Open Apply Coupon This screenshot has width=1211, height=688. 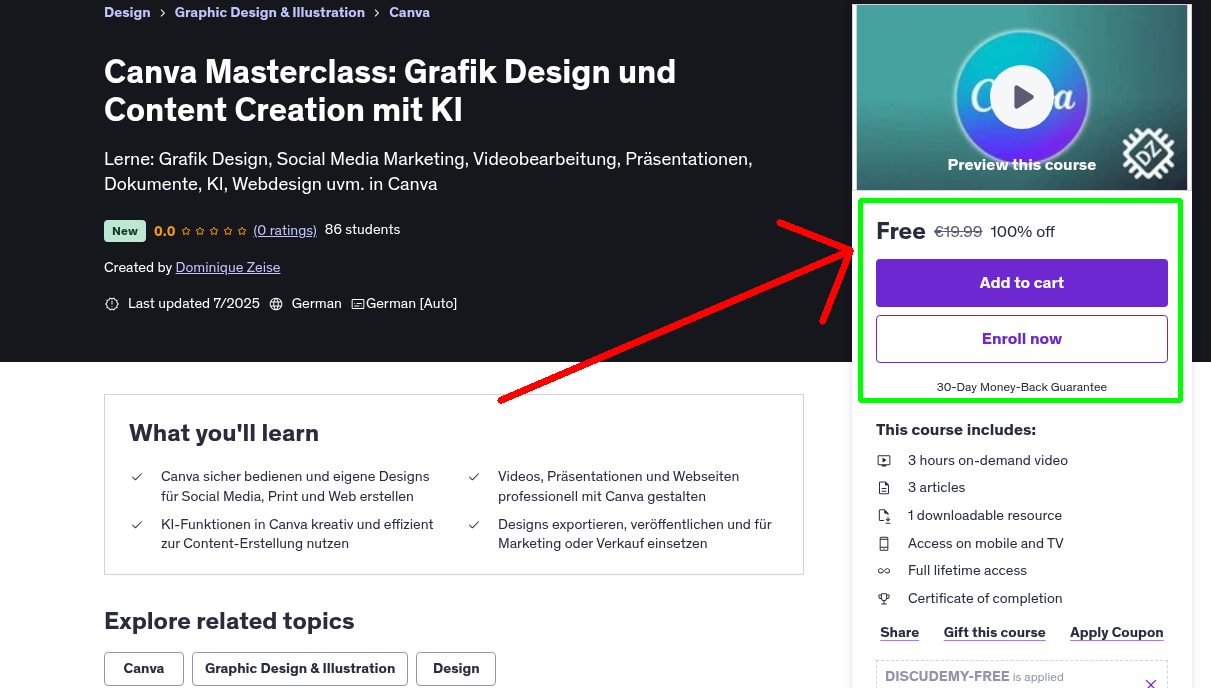pos(1116,632)
